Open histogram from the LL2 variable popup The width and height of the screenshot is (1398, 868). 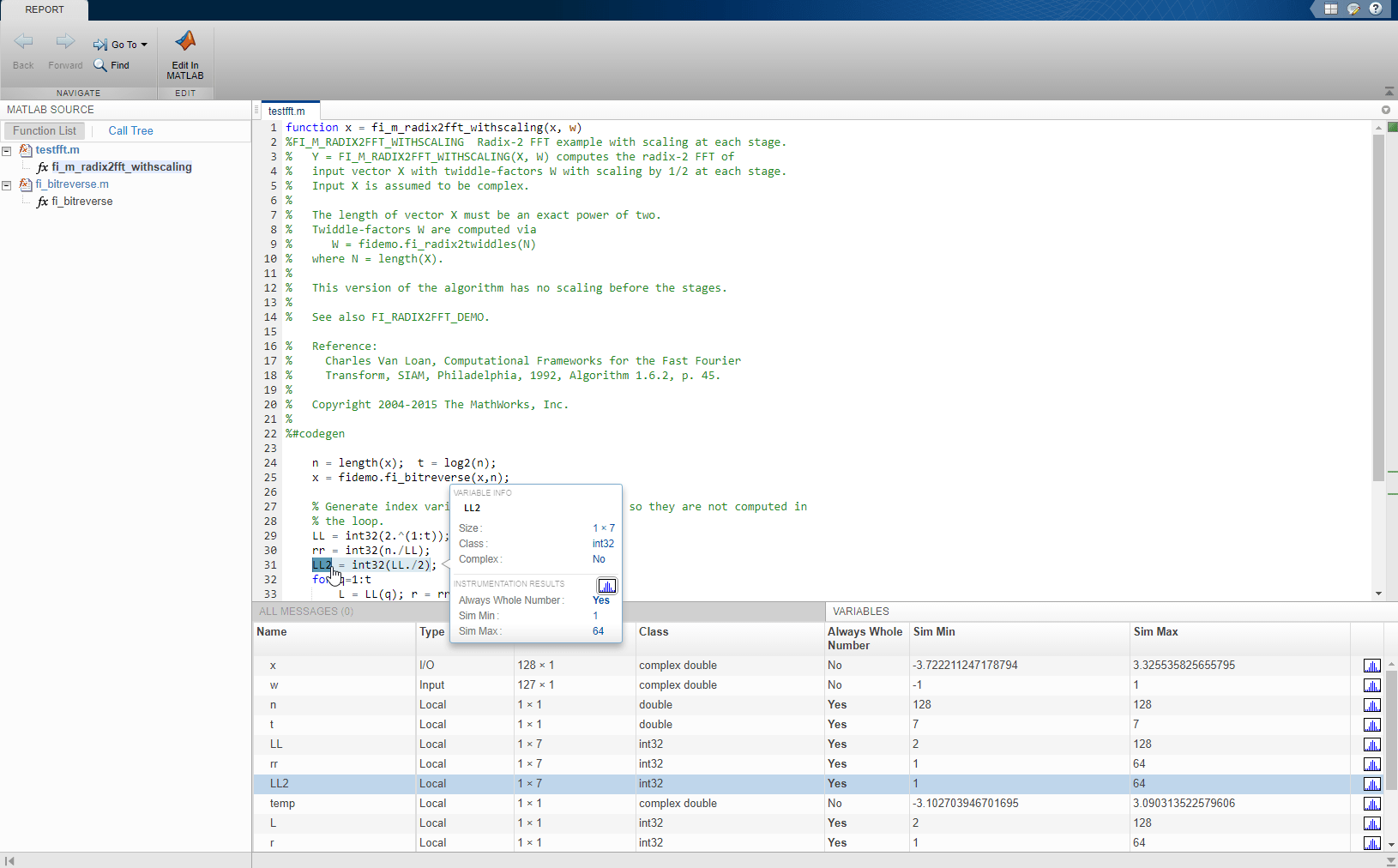pos(606,586)
